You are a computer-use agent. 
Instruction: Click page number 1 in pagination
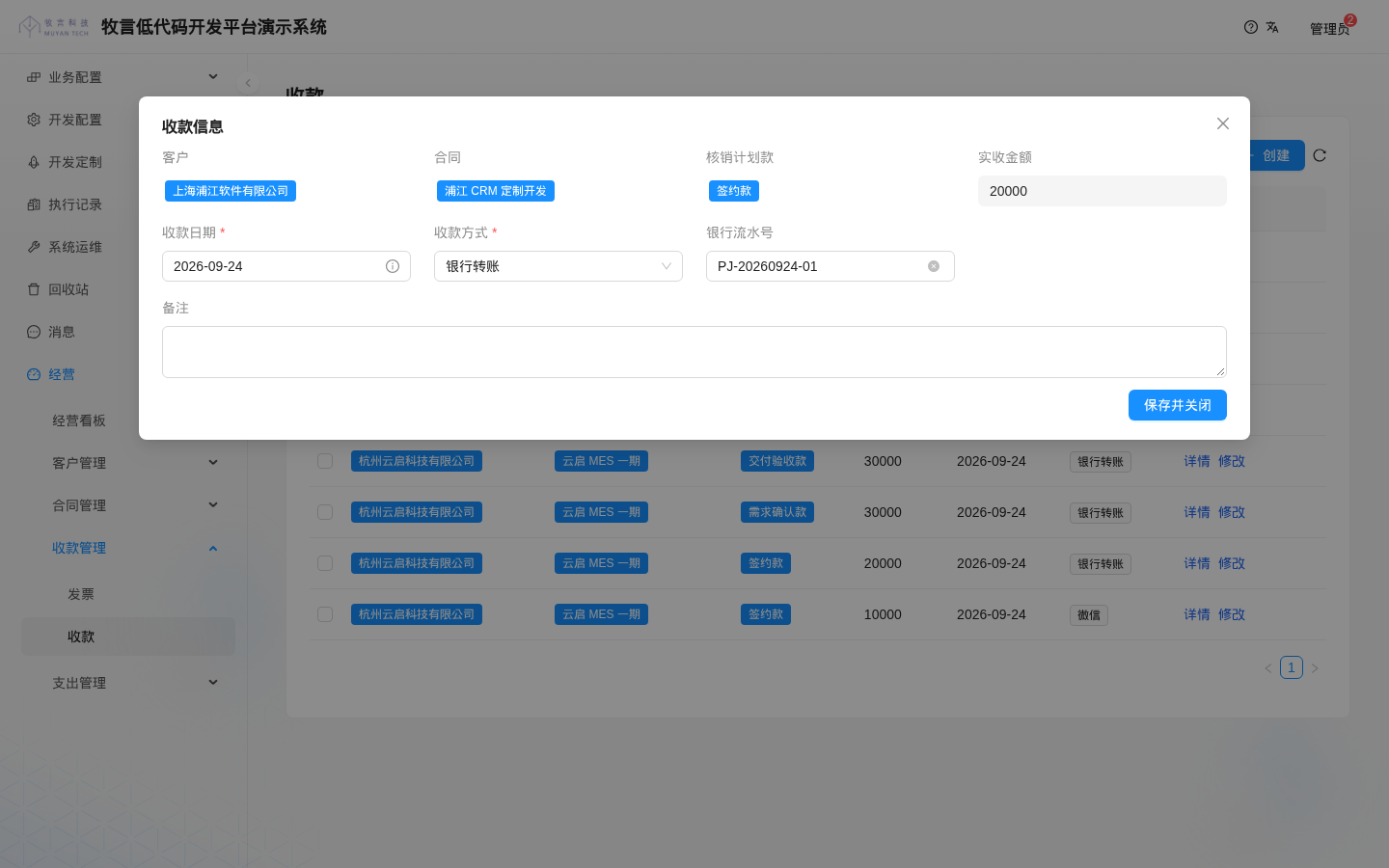coord(1292,667)
